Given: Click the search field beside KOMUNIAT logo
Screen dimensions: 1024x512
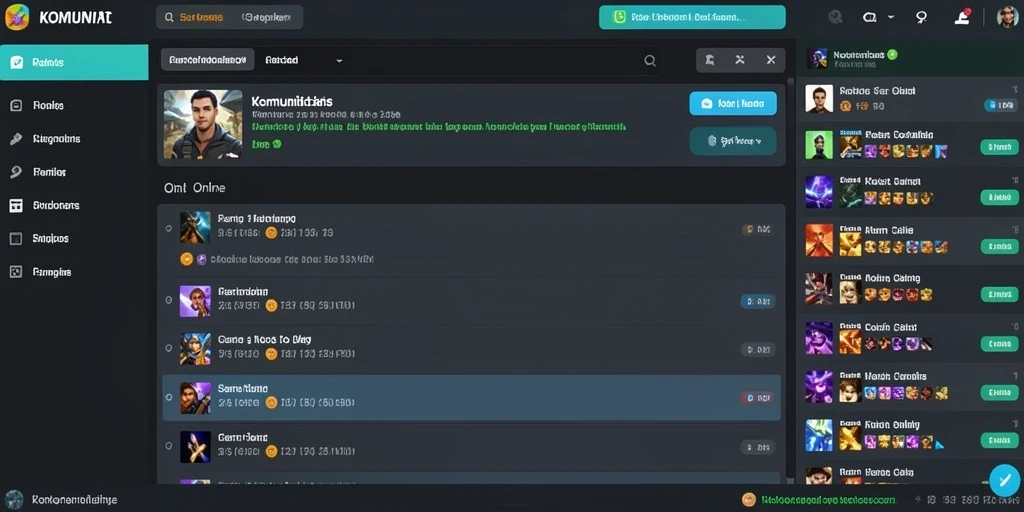Looking at the screenshot, I should click(x=229, y=18).
